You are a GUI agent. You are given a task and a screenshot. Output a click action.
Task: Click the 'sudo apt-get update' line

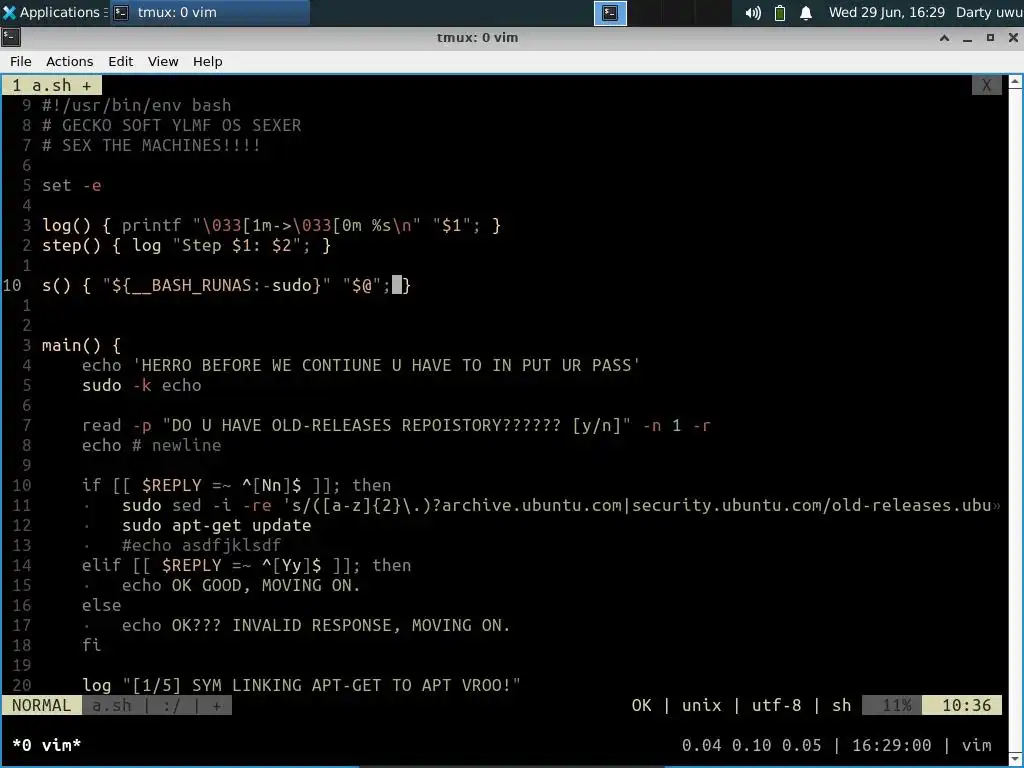pyautogui.click(x=217, y=525)
